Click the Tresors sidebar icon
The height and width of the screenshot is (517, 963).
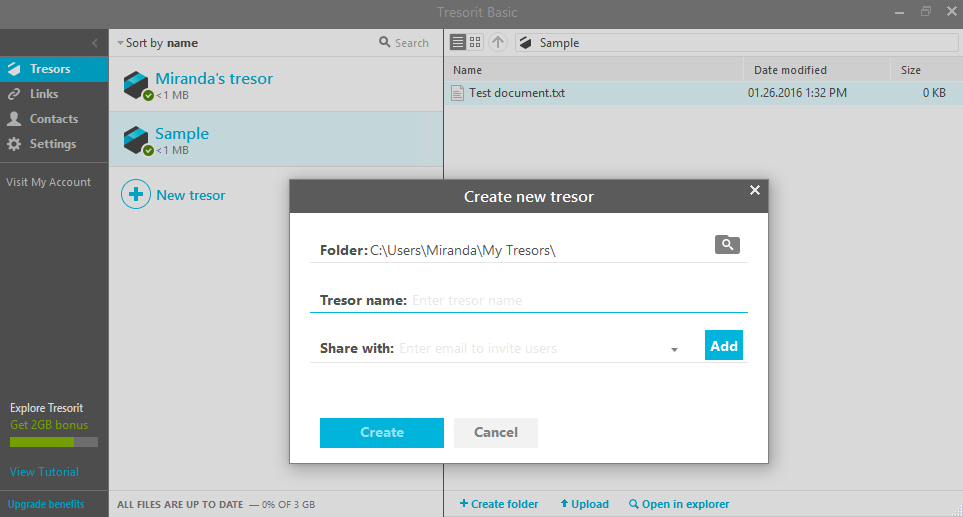click(x=14, y=69)
